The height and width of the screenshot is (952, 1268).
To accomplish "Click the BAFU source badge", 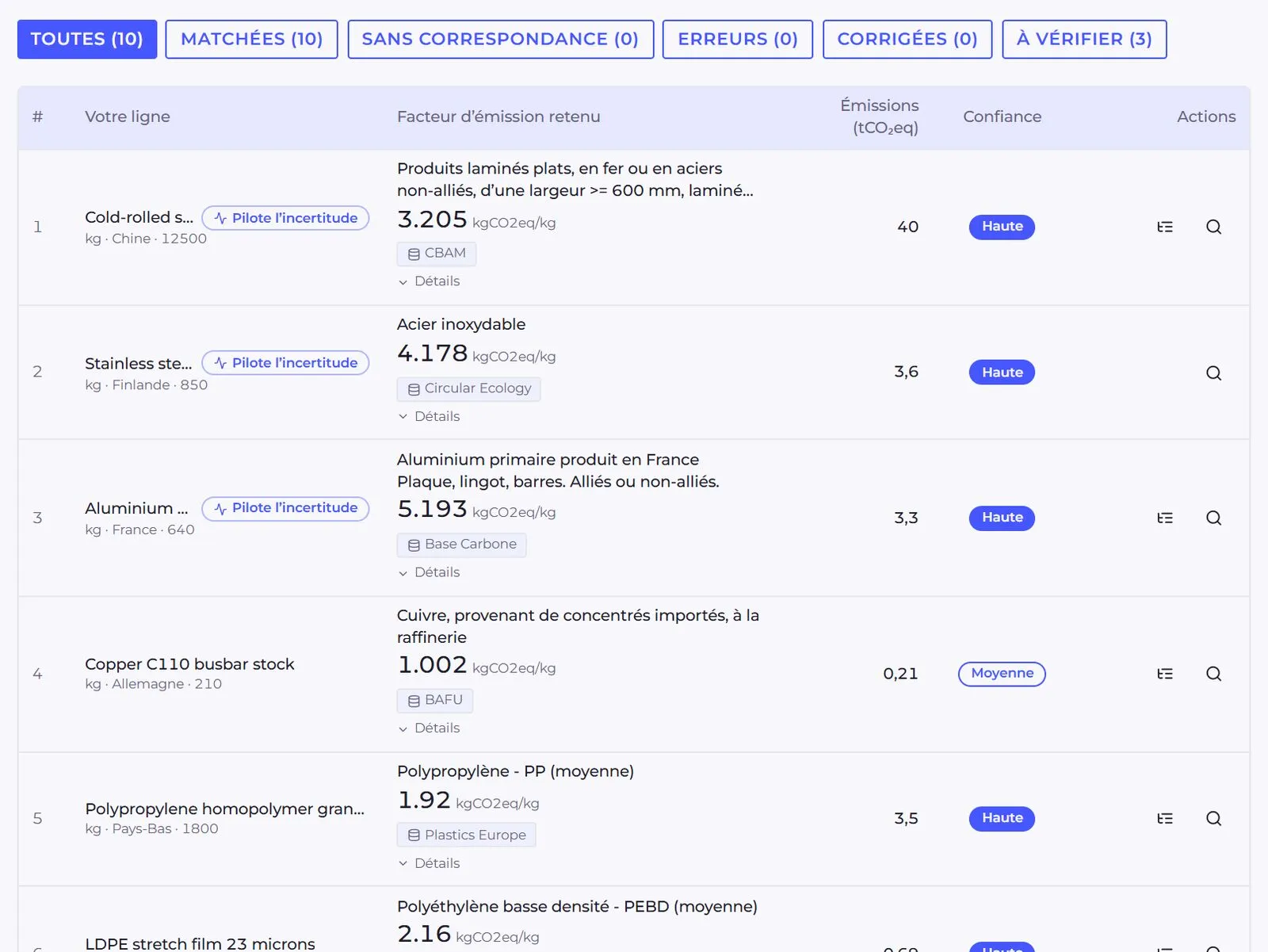I will 435,700.
